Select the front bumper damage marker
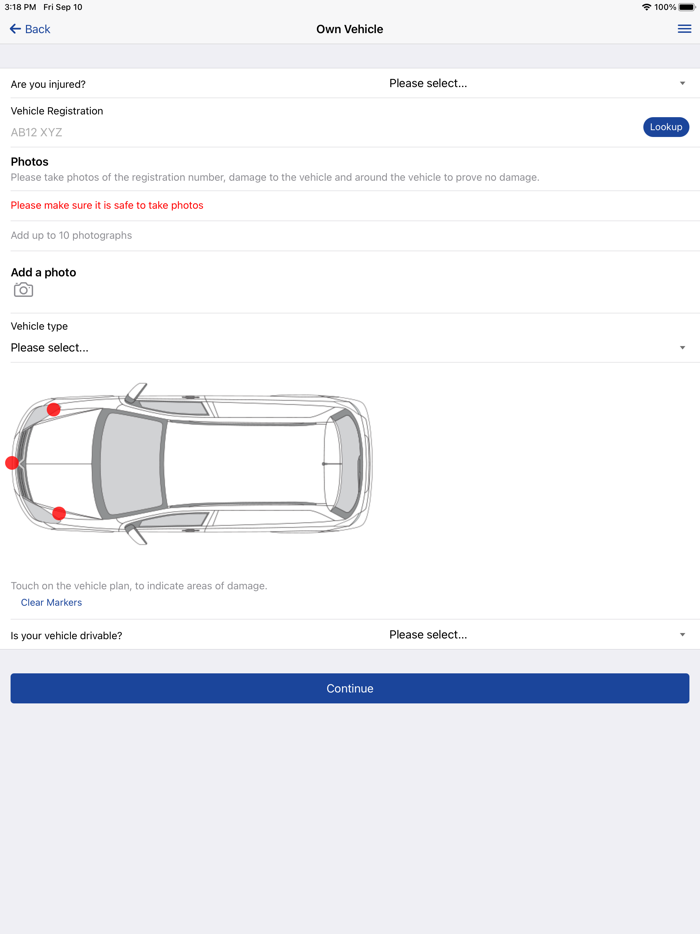This screenshot has height=934, width=700. [x=12, y=463]
